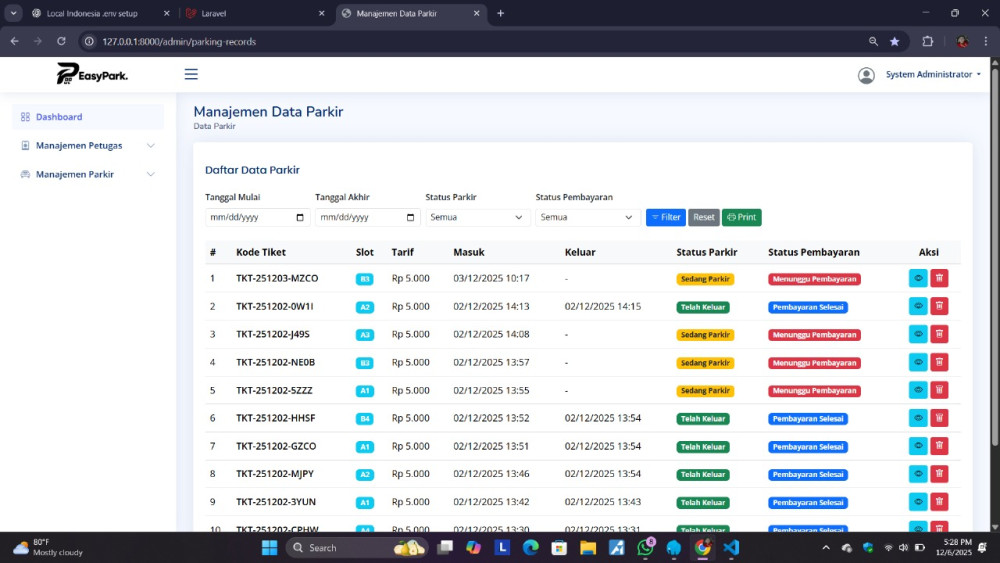Click the EasyPark logo

[x=92, y=74]
